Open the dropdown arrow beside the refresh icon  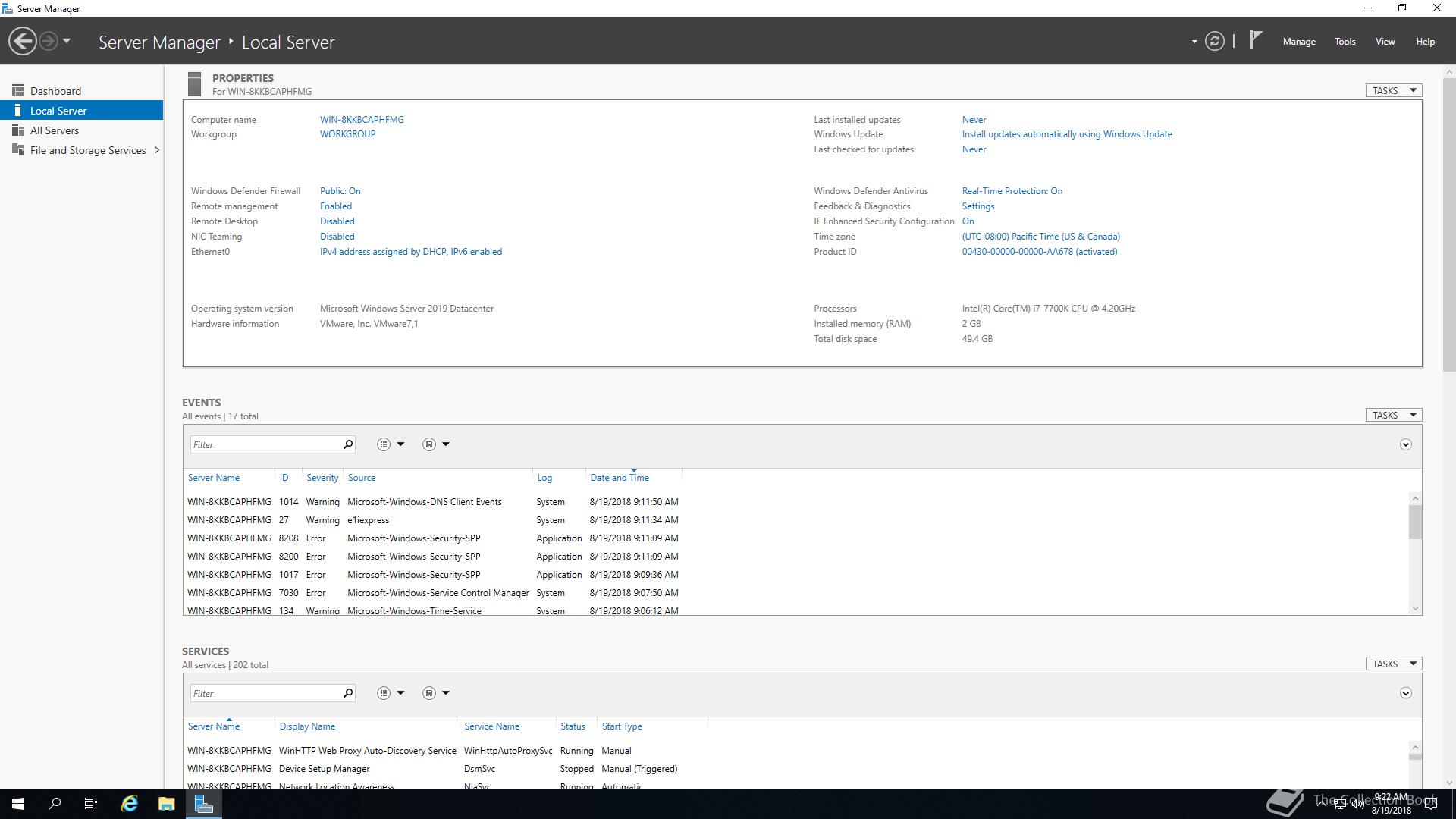pos(1194,42)
